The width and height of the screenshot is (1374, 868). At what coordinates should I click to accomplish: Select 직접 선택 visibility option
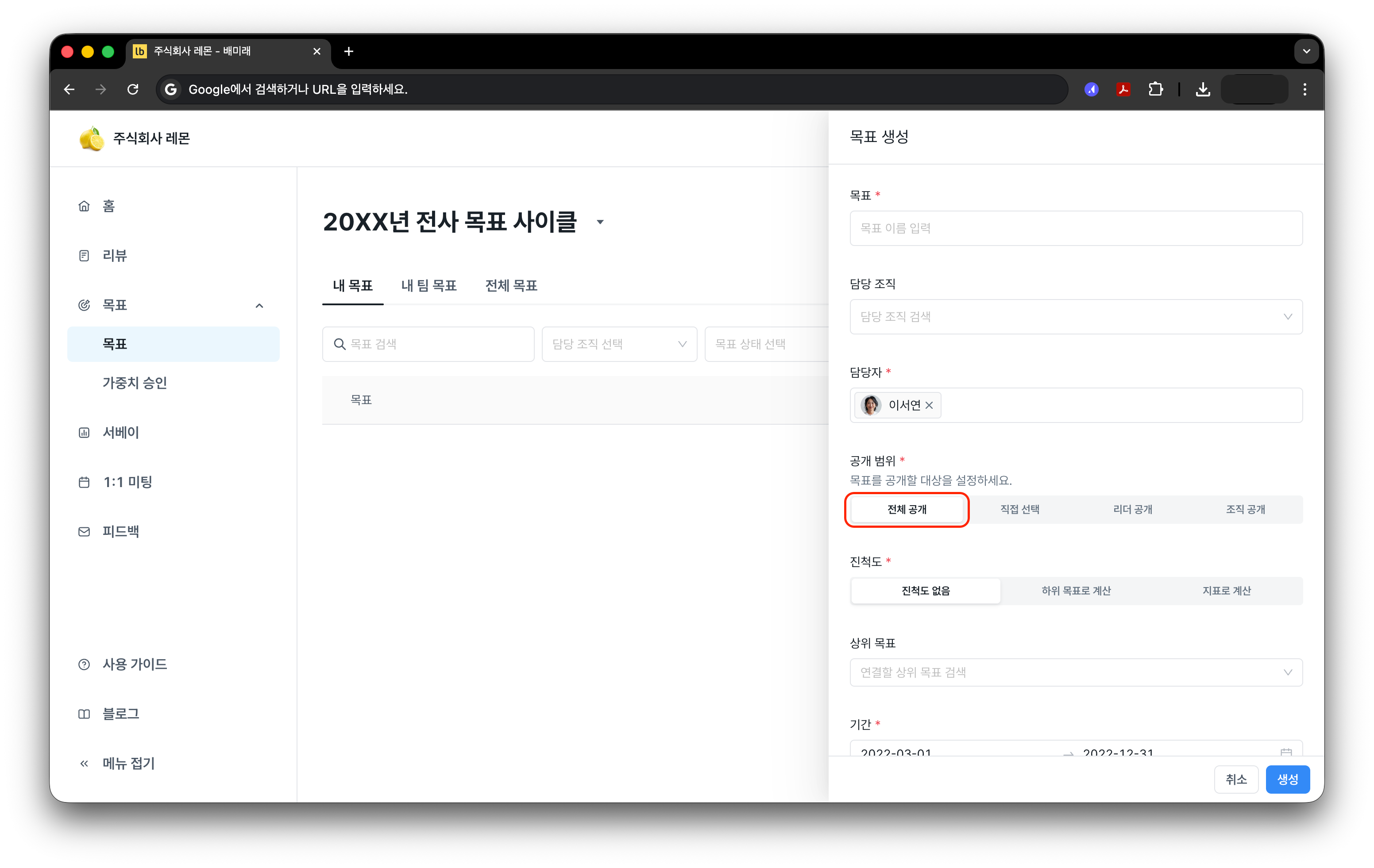coord(1020,509)
